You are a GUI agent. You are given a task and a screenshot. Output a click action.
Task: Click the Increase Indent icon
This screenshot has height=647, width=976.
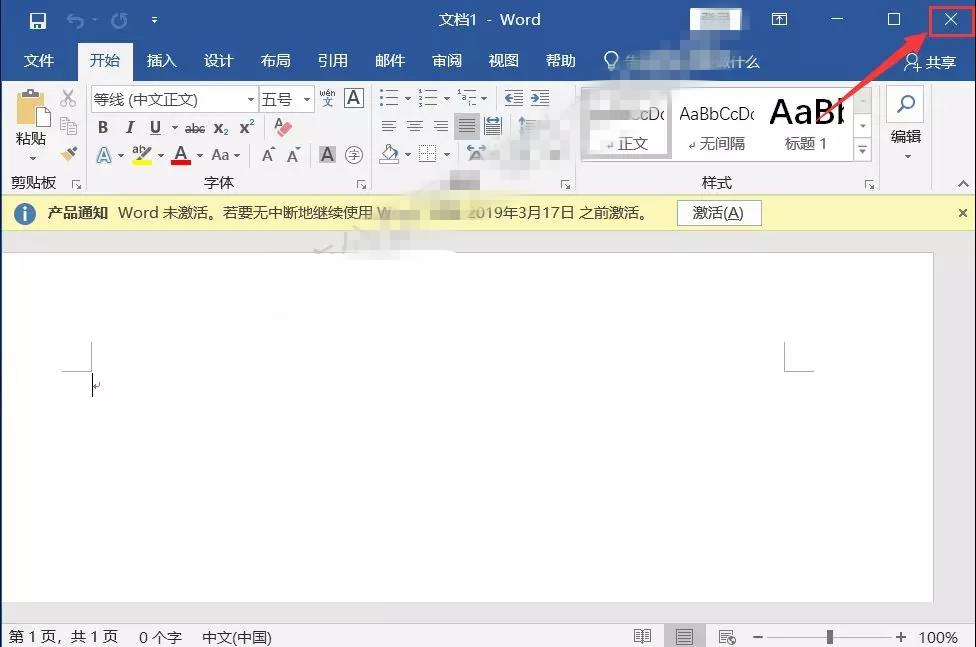[x=540, y=98]
